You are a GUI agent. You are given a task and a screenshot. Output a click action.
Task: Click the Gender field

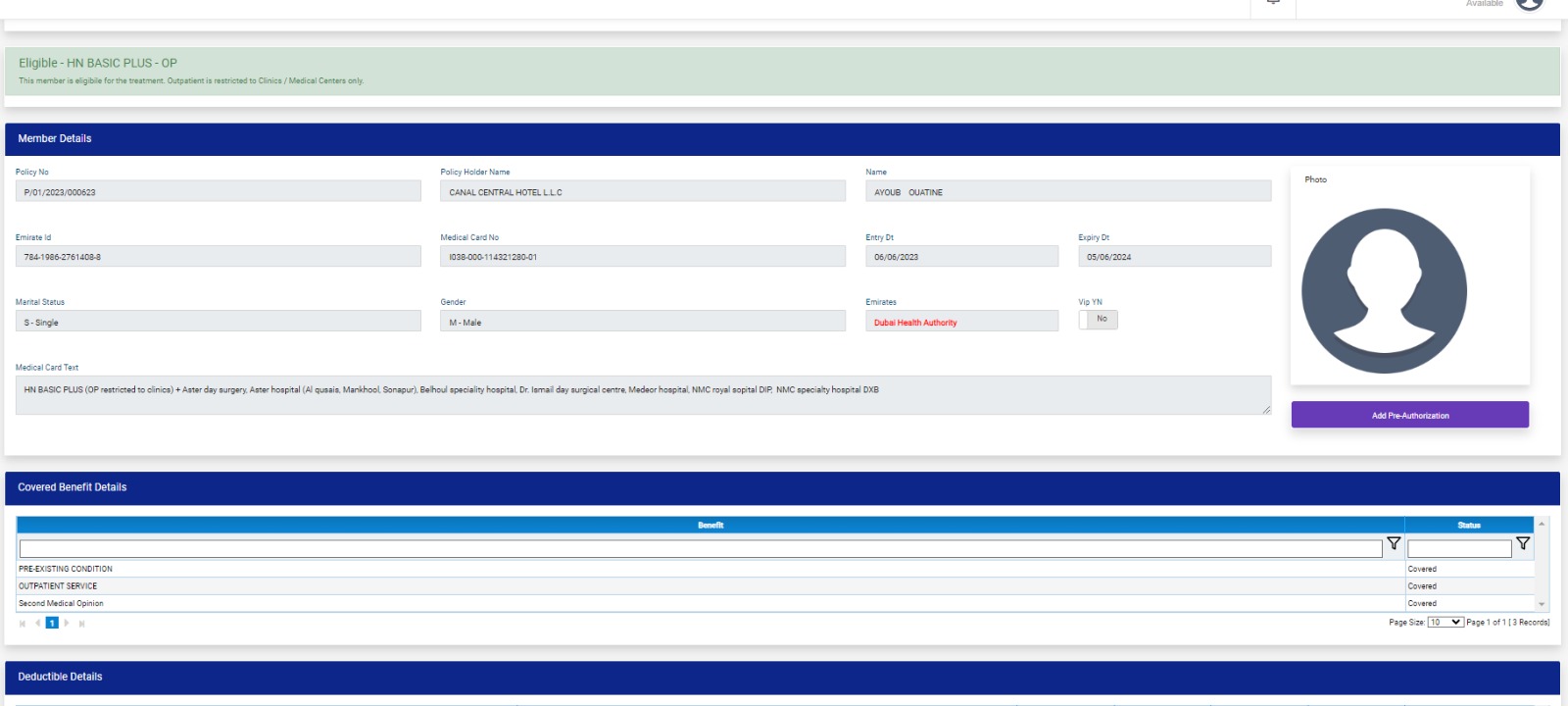[x=643, y=322]
